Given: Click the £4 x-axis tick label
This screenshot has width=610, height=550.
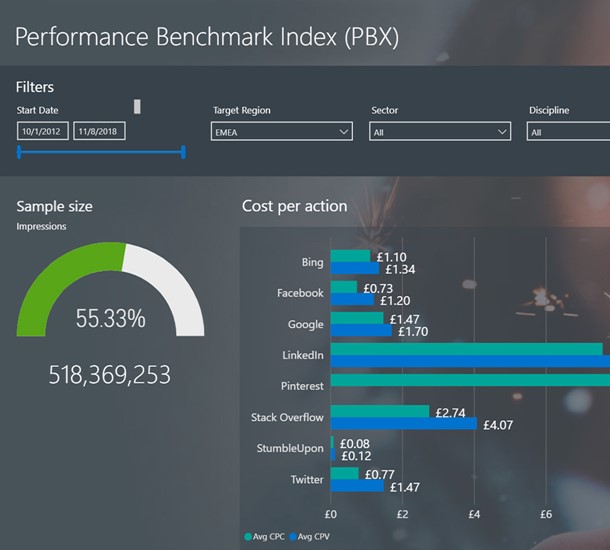Looking at the screenshot, I should pos(474,514).
